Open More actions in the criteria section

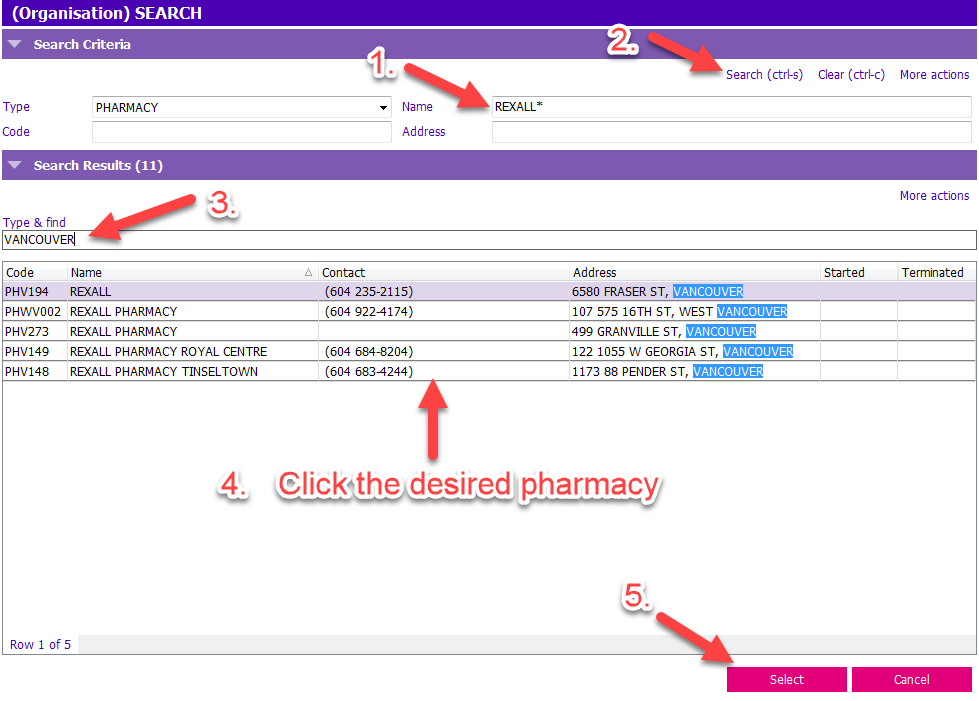[933, 74]
